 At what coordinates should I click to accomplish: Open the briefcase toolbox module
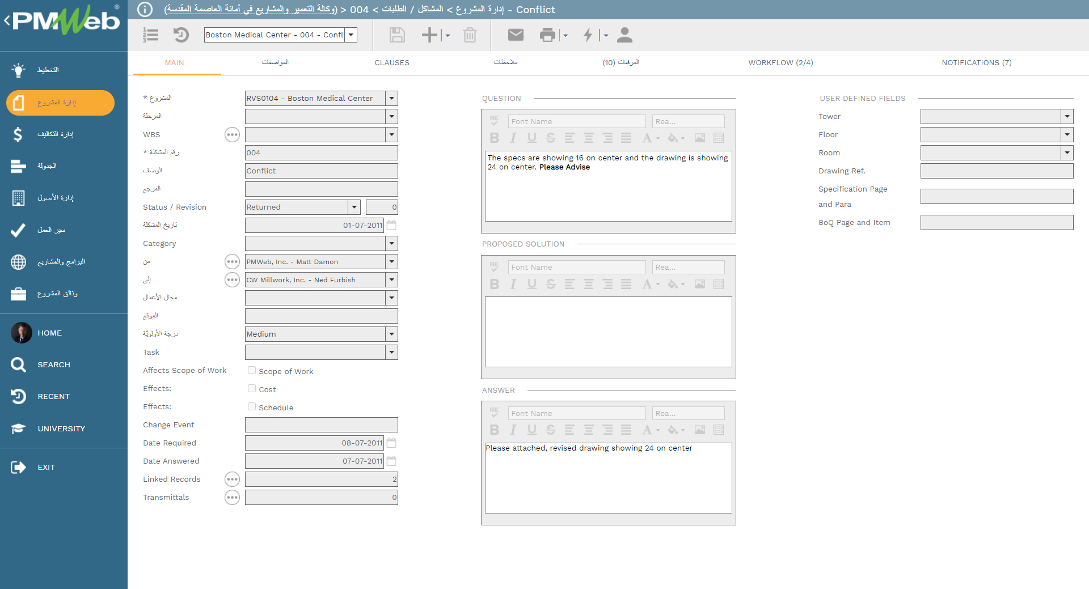click(18, 294)
